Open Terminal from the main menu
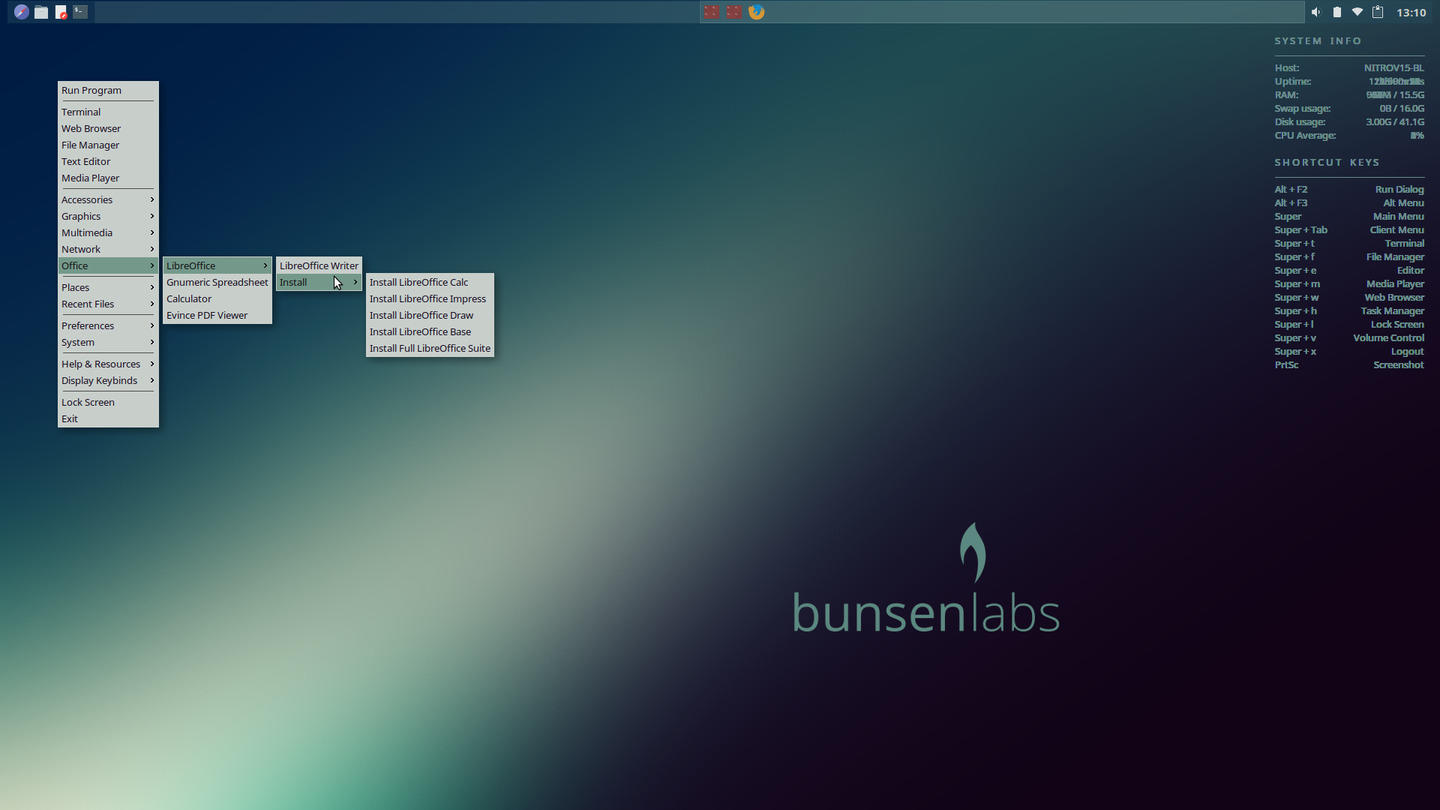This screenshot has width=1440, height=810. click(108, 112)
